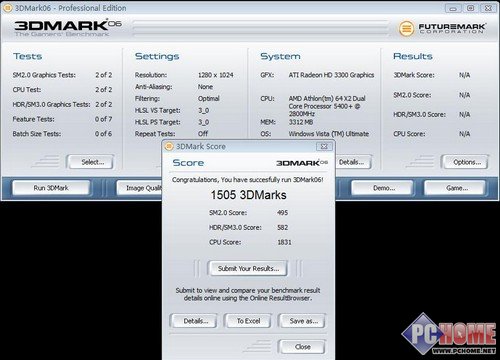Click the Tests section heading
The height and width of the screenshot is (360, 500).
pos(28,56)
